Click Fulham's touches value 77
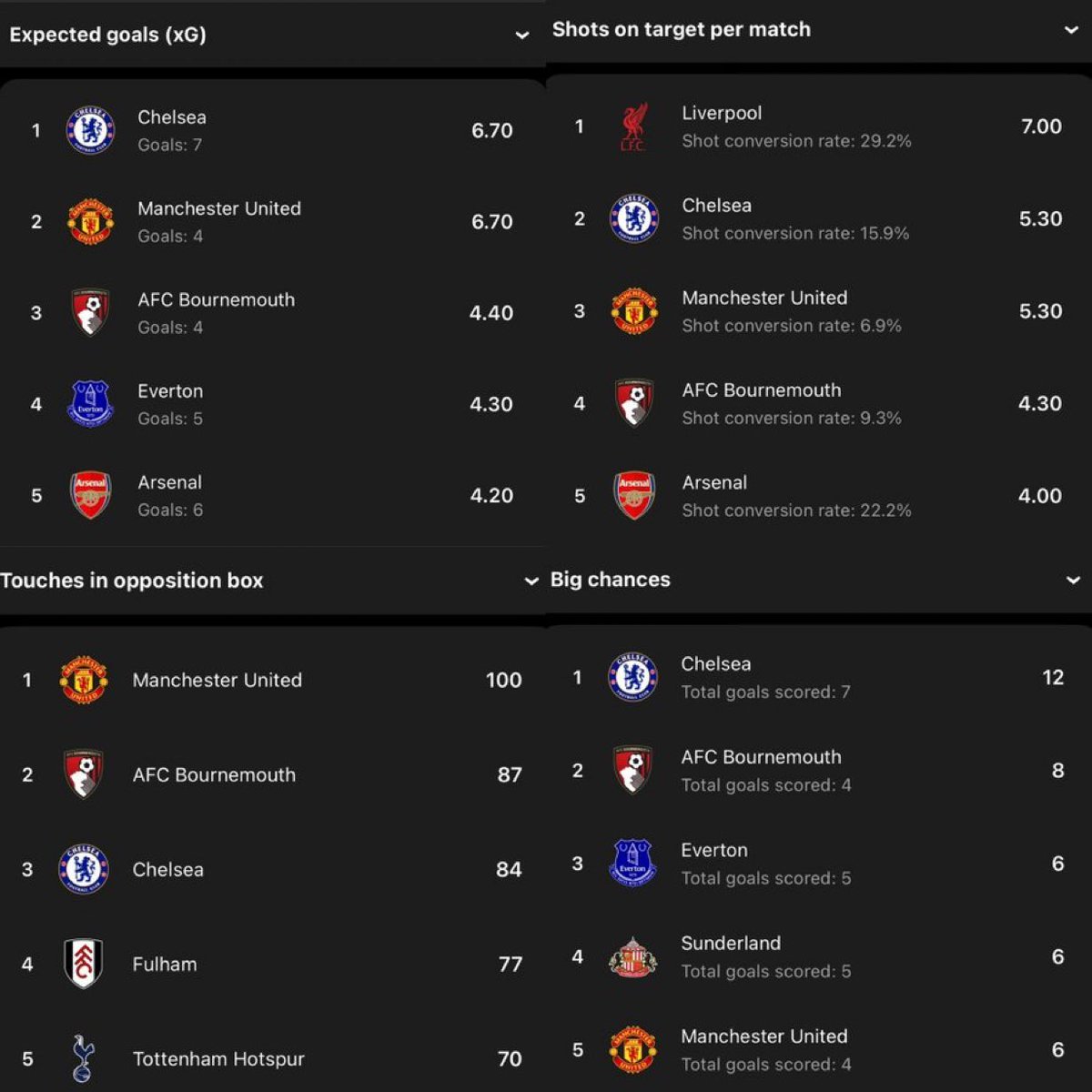The height and width of the screenshot is (1092, 1092). coord(511,965)
